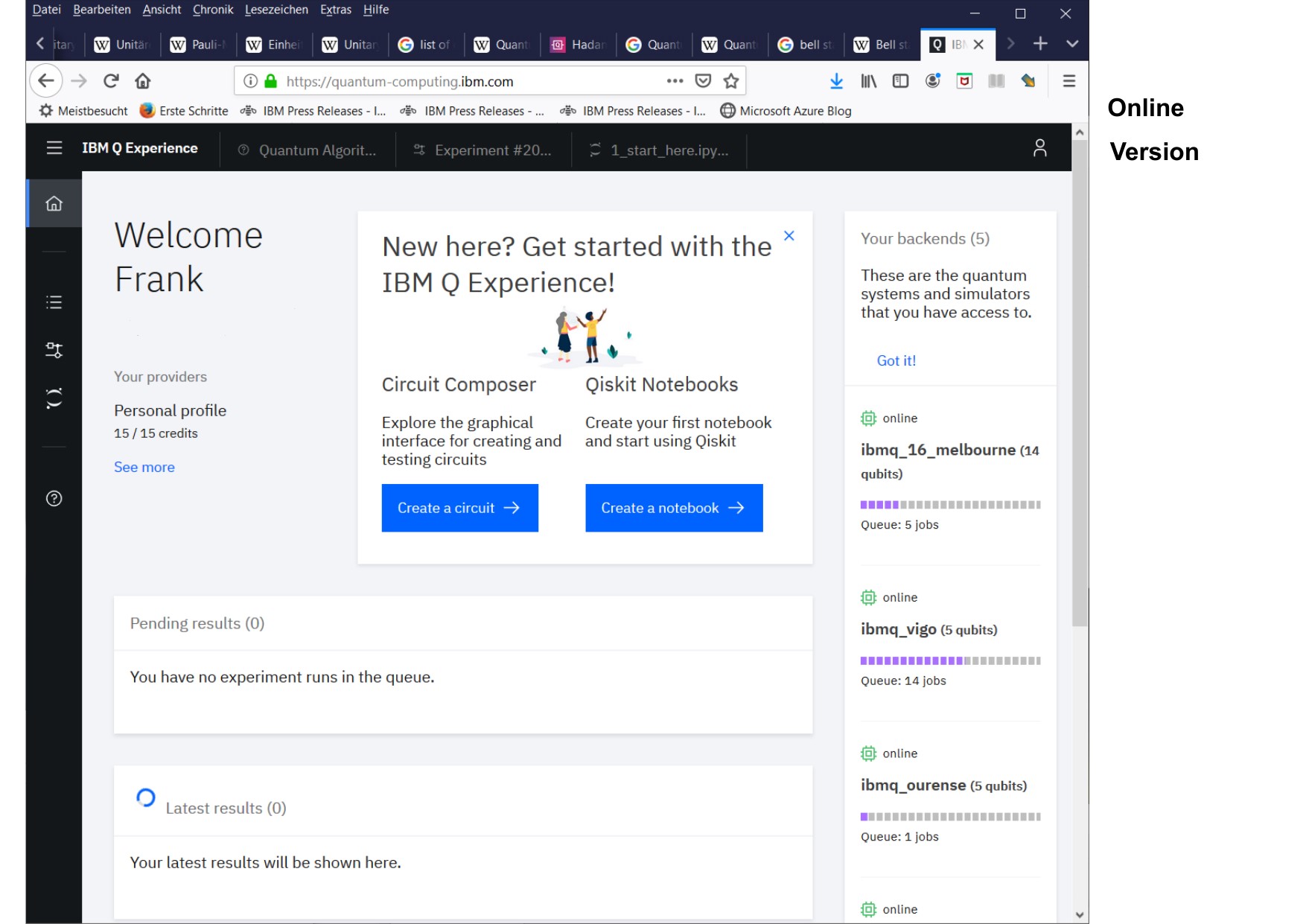Open the results list icon in sidebar
Screen dimensions: 1306x924
[54, 302]
